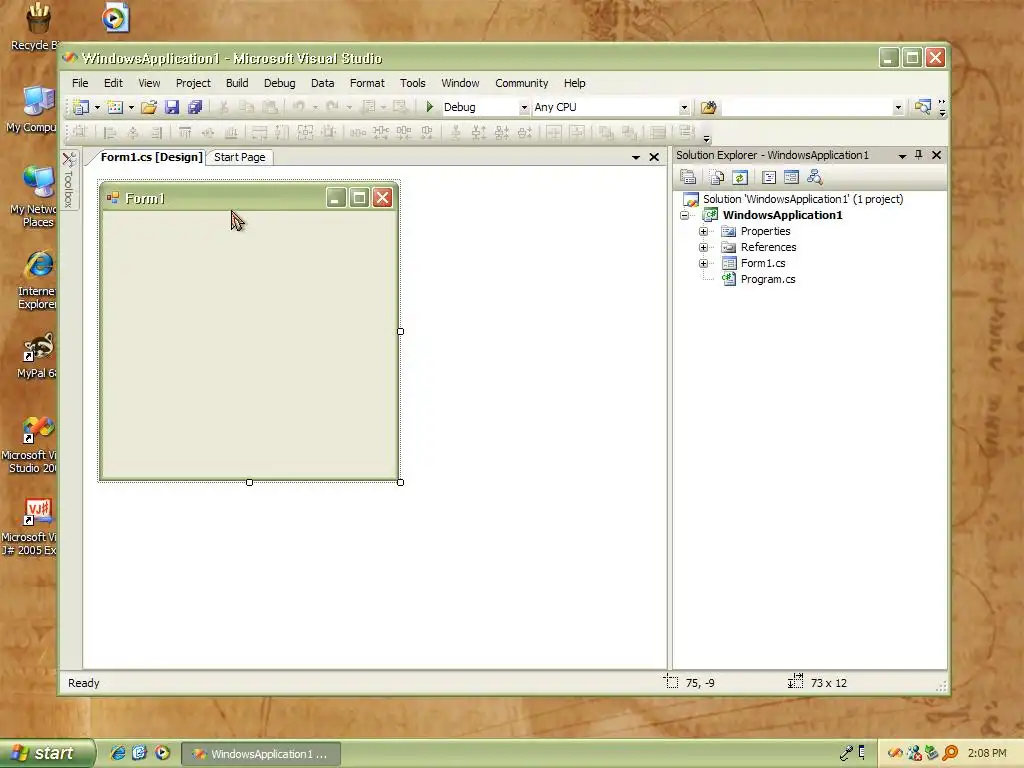Open dropdown arrow next to Add New Item icon
Screen dimensions: 1024x768
click(131, 108)
